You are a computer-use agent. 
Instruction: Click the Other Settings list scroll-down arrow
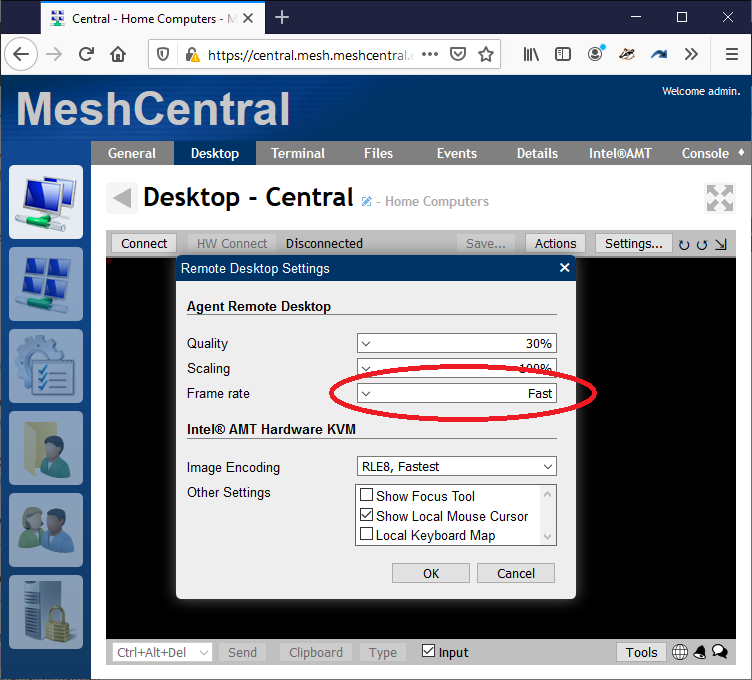(x=547, y=537)
